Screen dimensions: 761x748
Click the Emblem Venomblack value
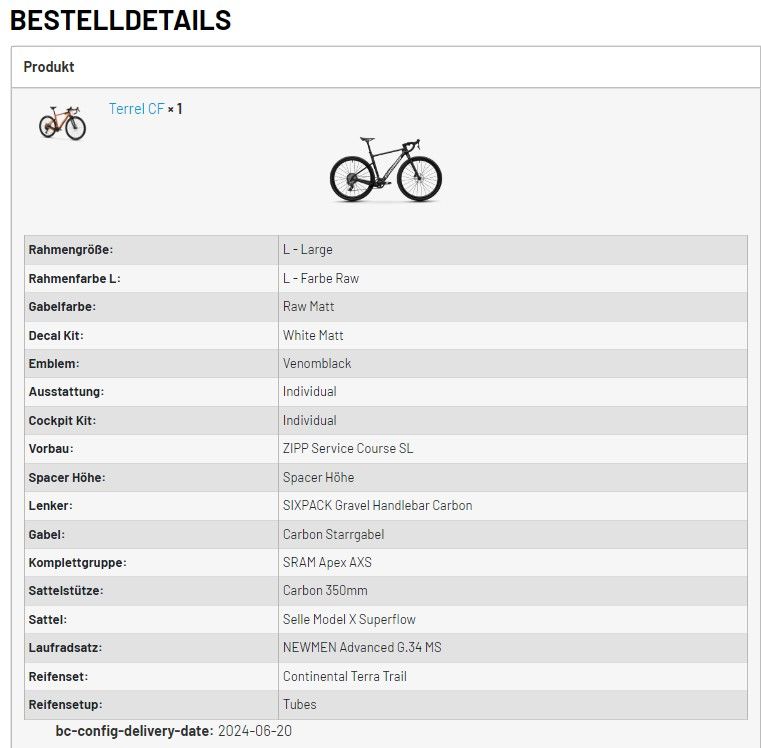317,363
